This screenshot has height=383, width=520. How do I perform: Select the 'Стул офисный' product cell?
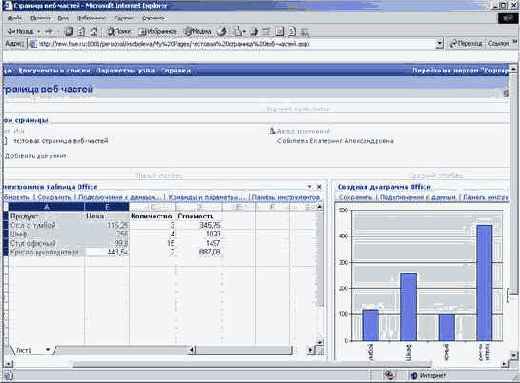point(47,243)
